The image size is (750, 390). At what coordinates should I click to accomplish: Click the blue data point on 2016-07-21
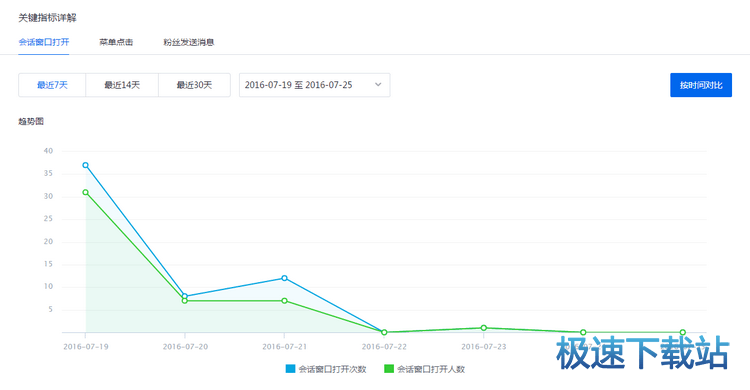click(285, 278)
